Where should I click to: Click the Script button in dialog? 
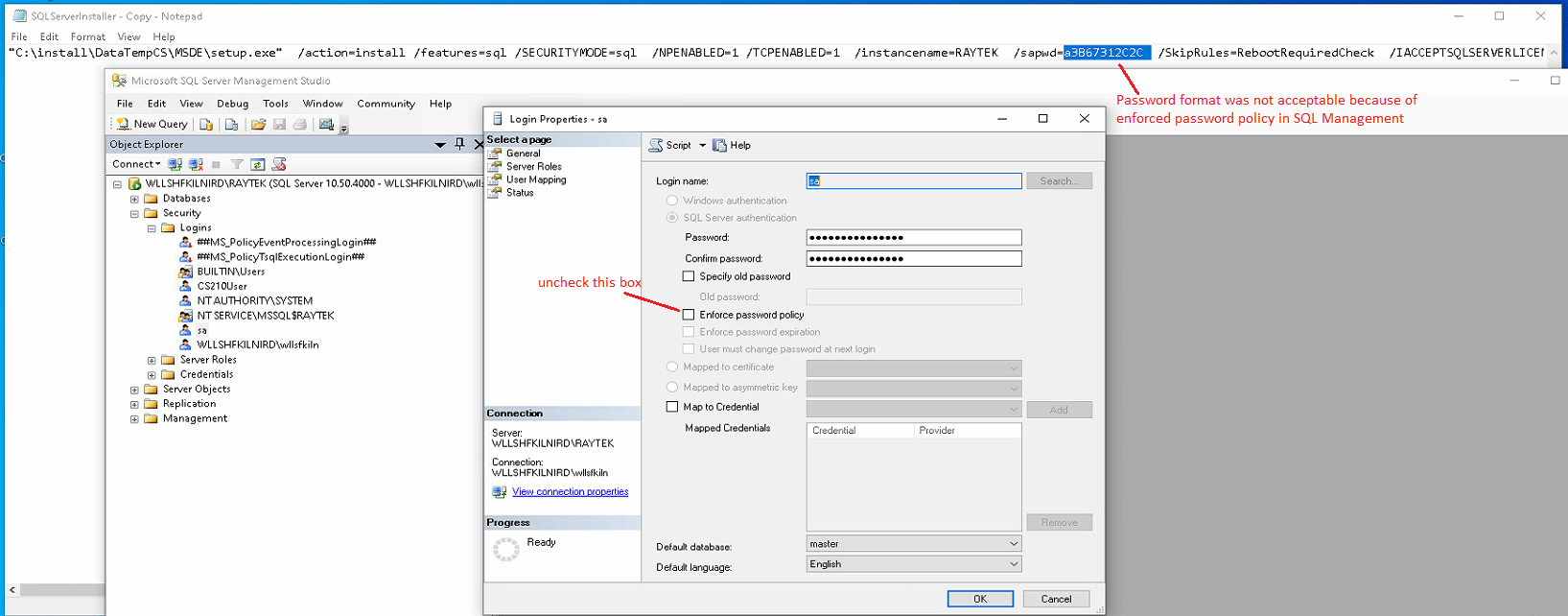[x=670, y=145]
